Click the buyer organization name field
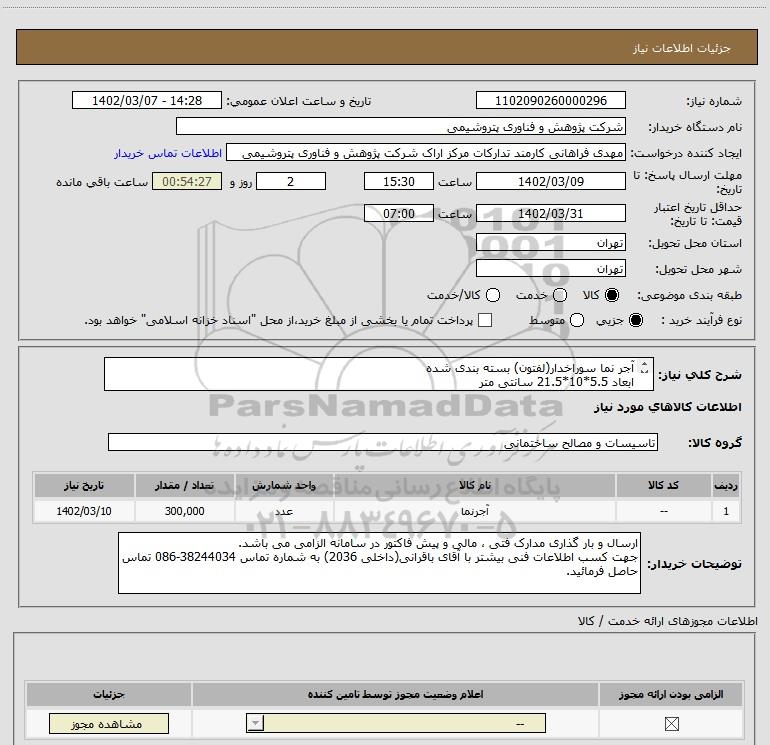Screen dimensions: 770x745 click(401, 126)
